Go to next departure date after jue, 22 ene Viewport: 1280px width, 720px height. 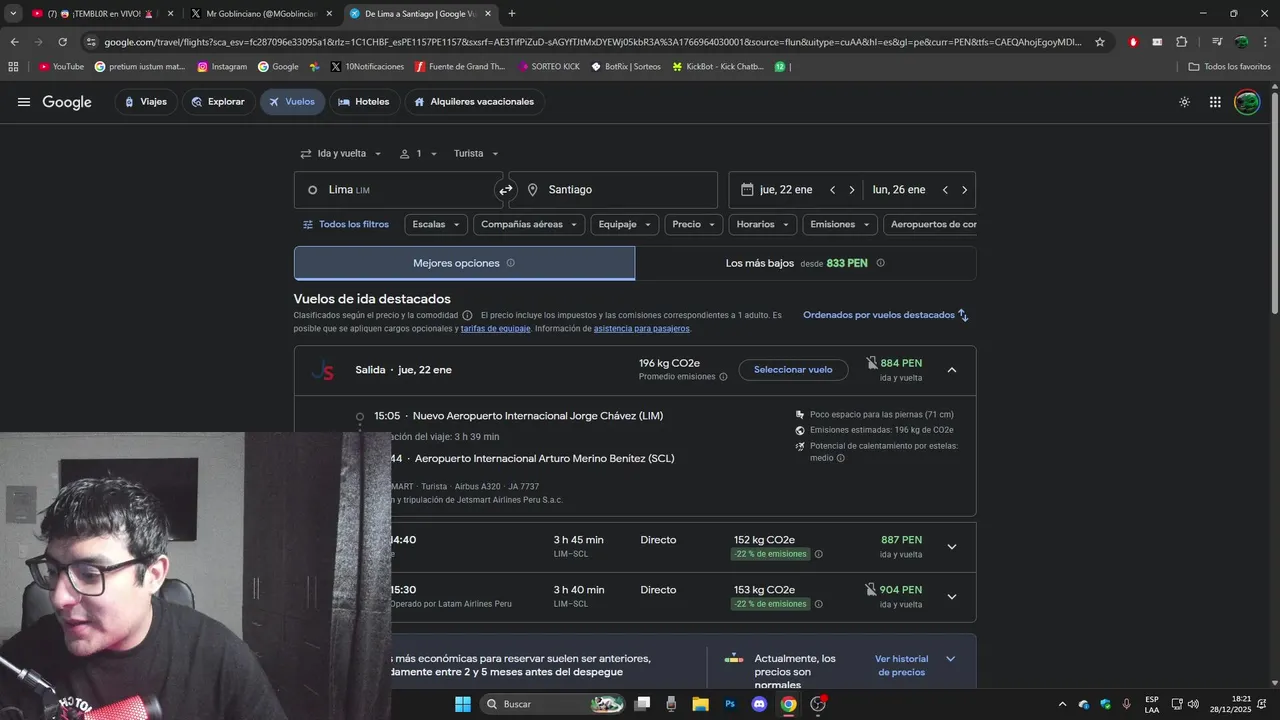click(852, 190)
